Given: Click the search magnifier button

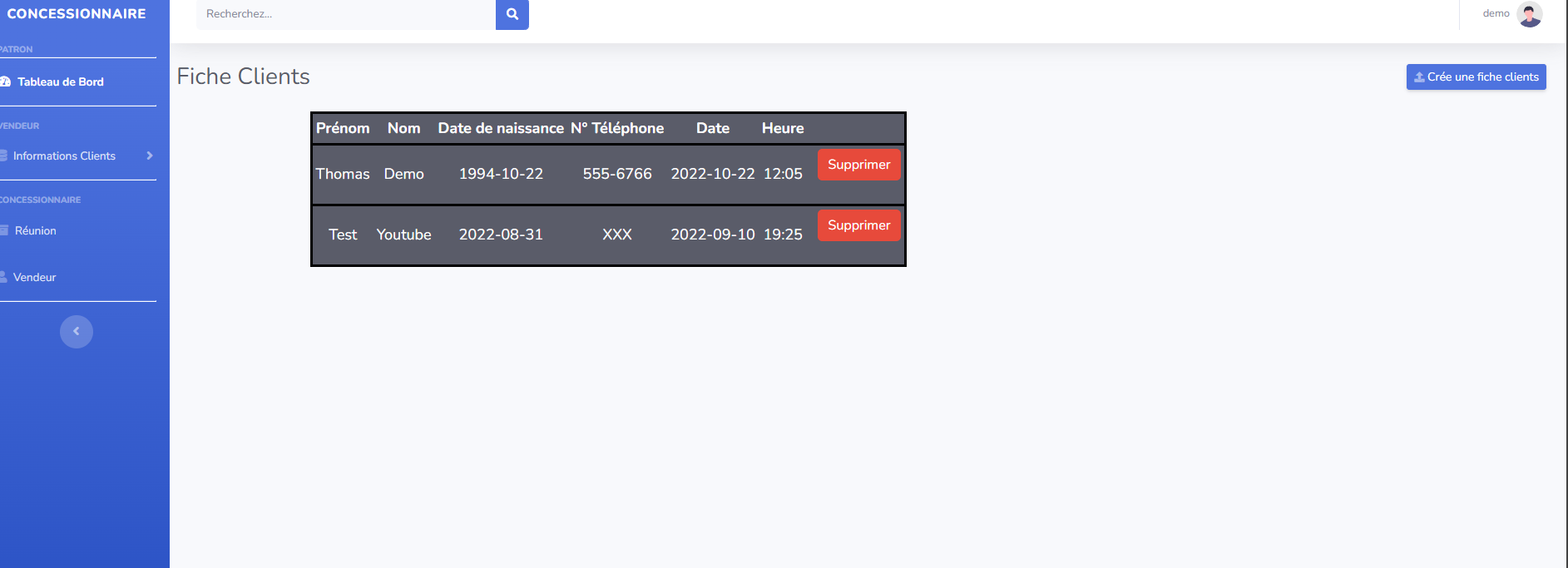Looking at the screenshot, I should tap(512, 14).
